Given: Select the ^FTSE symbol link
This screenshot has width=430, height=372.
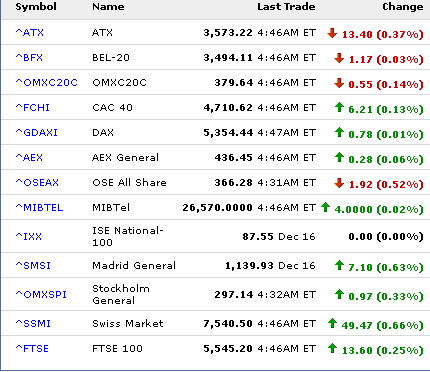Looking at the screenshot, I should pos(32,348).
